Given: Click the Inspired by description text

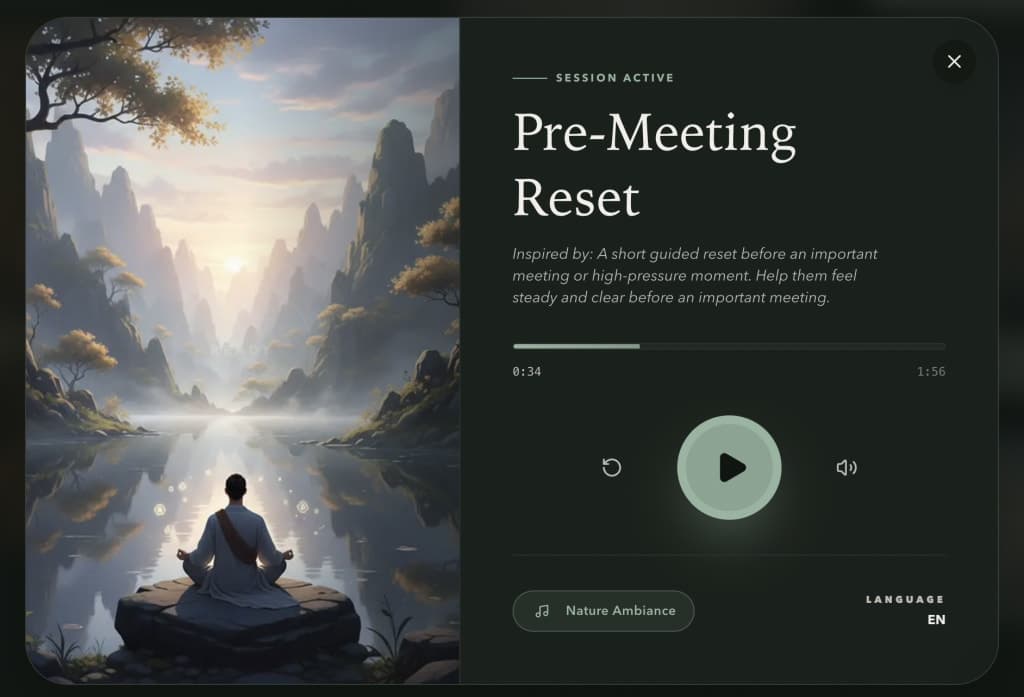Looking at the screenshot, I should (695, 276).
